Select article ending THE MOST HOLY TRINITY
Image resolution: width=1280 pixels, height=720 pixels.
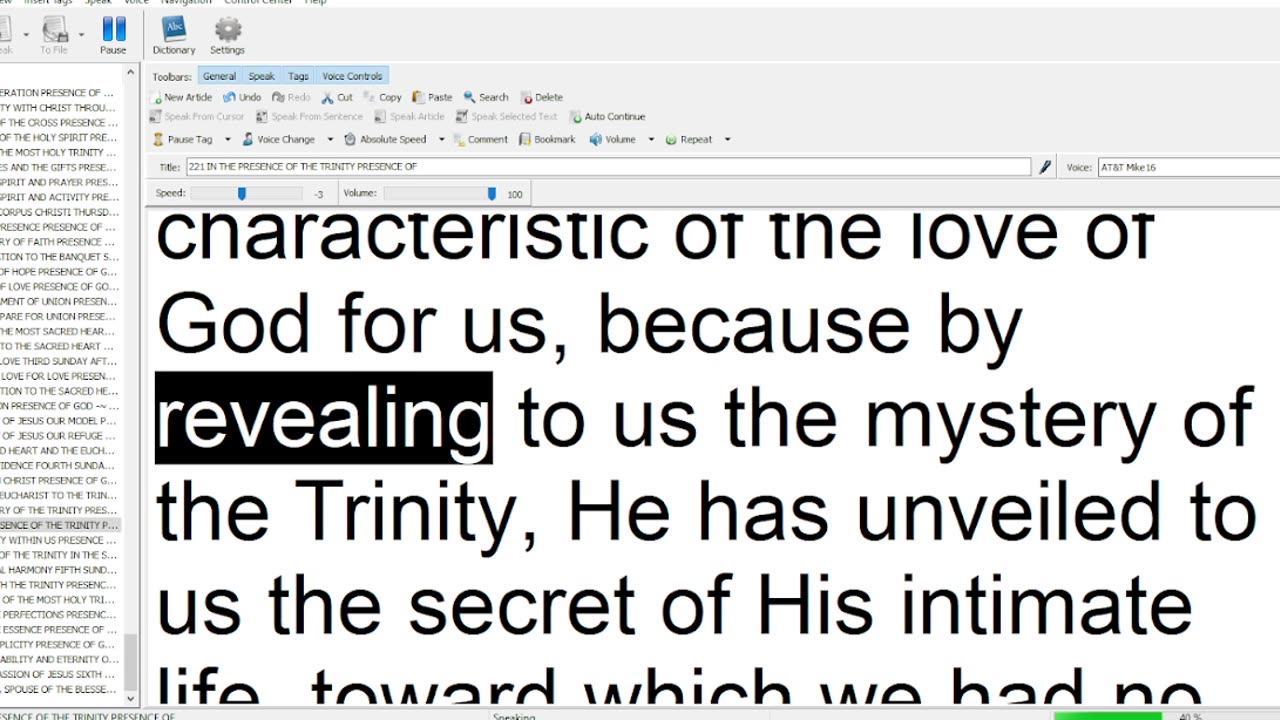coord(60,152)
